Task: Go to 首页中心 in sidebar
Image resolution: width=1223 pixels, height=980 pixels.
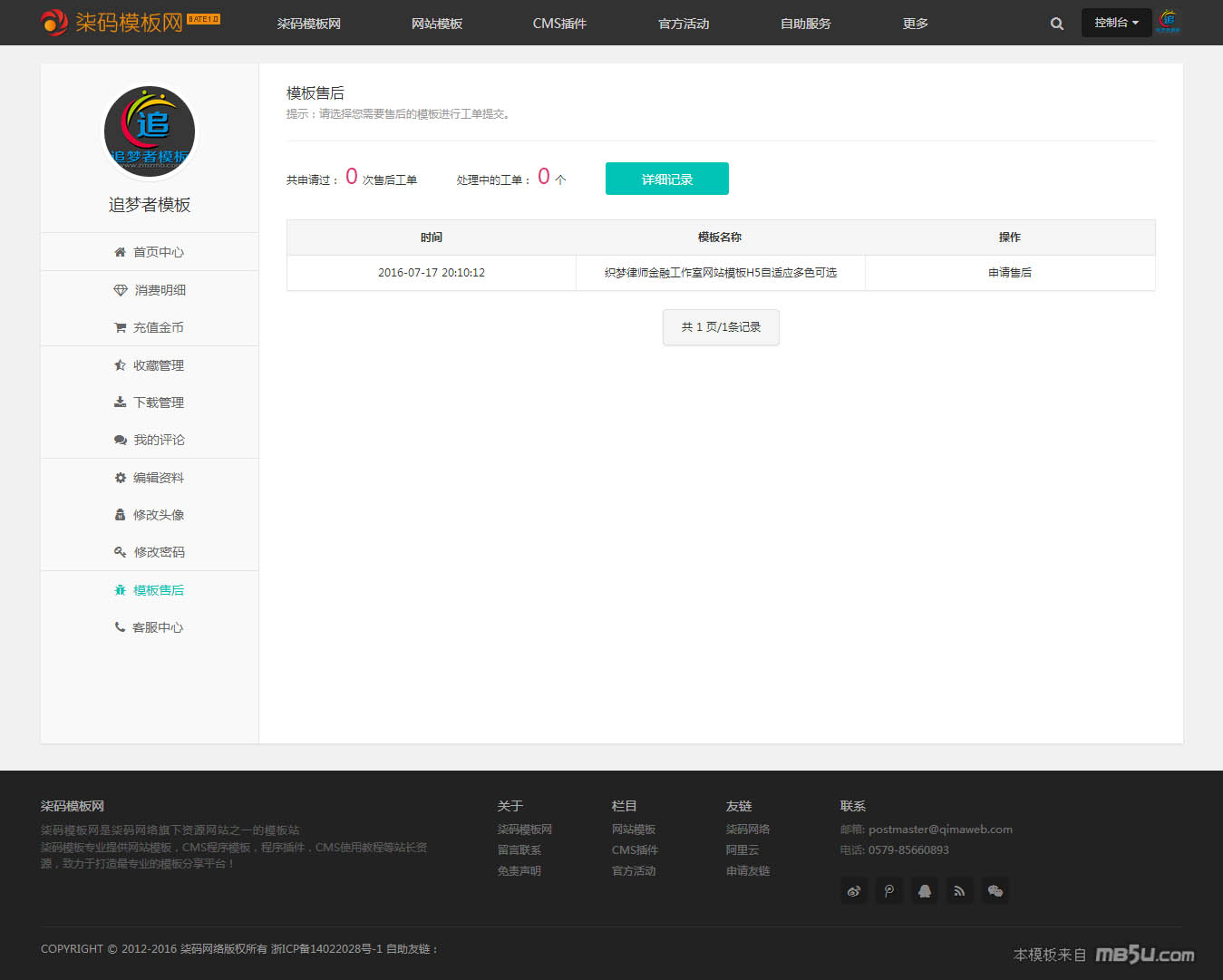Action: 150,252
